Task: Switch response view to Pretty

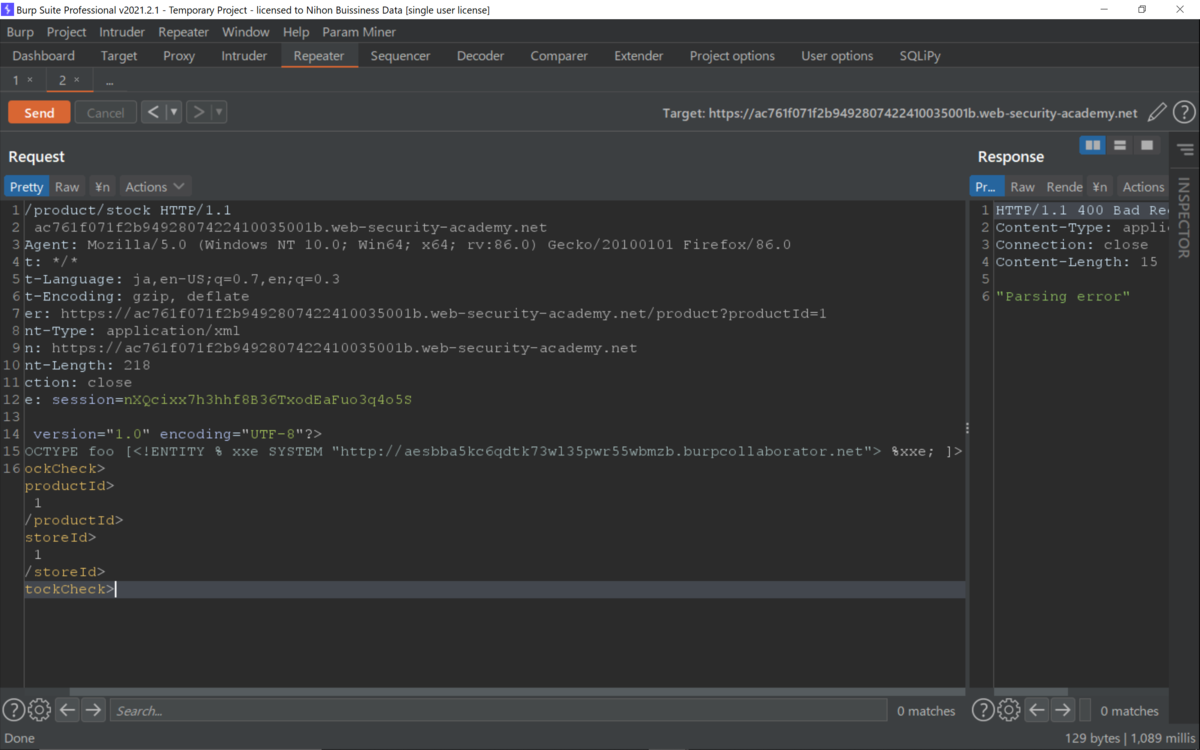Action: click(x=986, y=187)
